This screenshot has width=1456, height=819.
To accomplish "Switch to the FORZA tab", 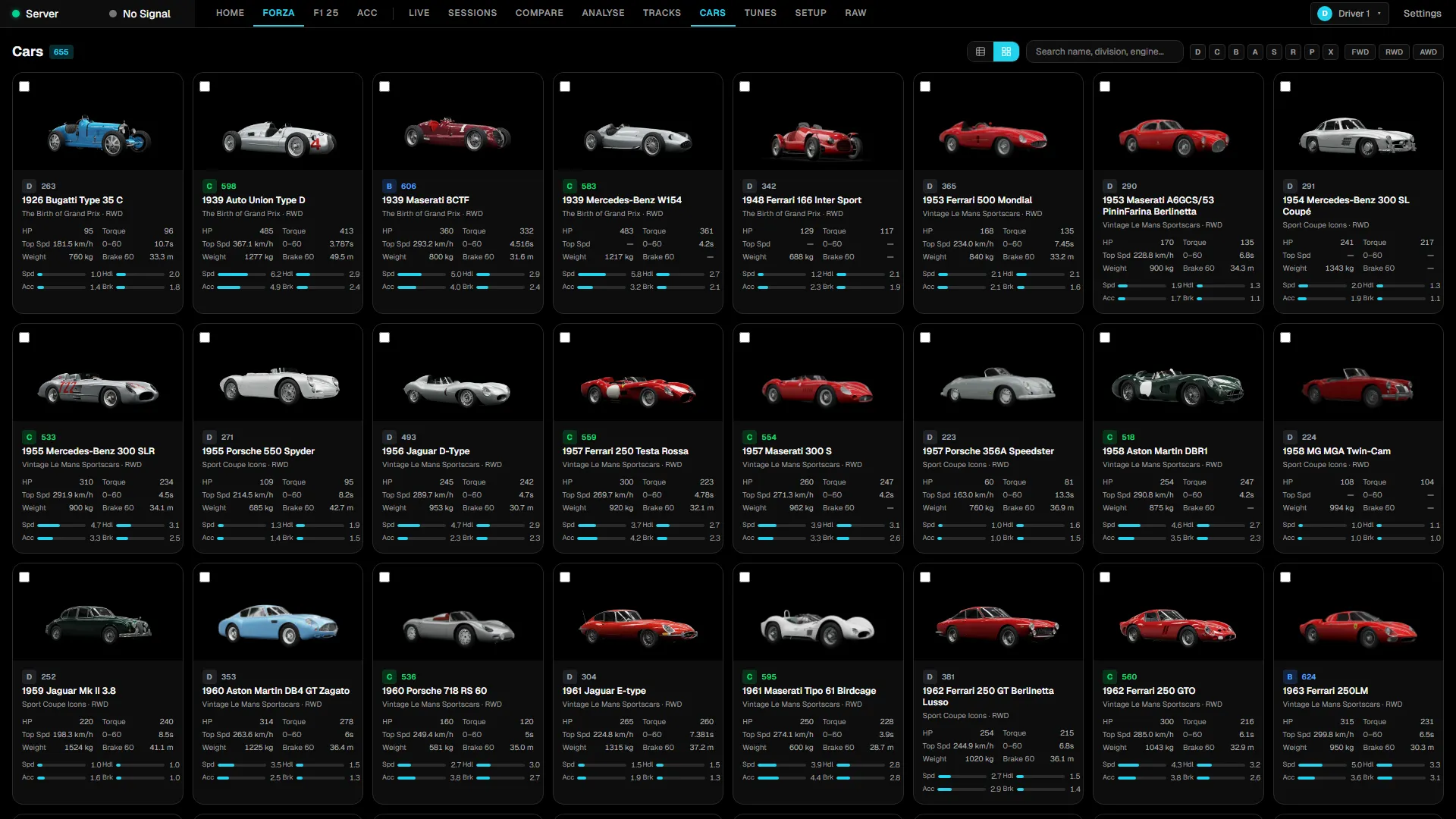I will pos(278,13).
